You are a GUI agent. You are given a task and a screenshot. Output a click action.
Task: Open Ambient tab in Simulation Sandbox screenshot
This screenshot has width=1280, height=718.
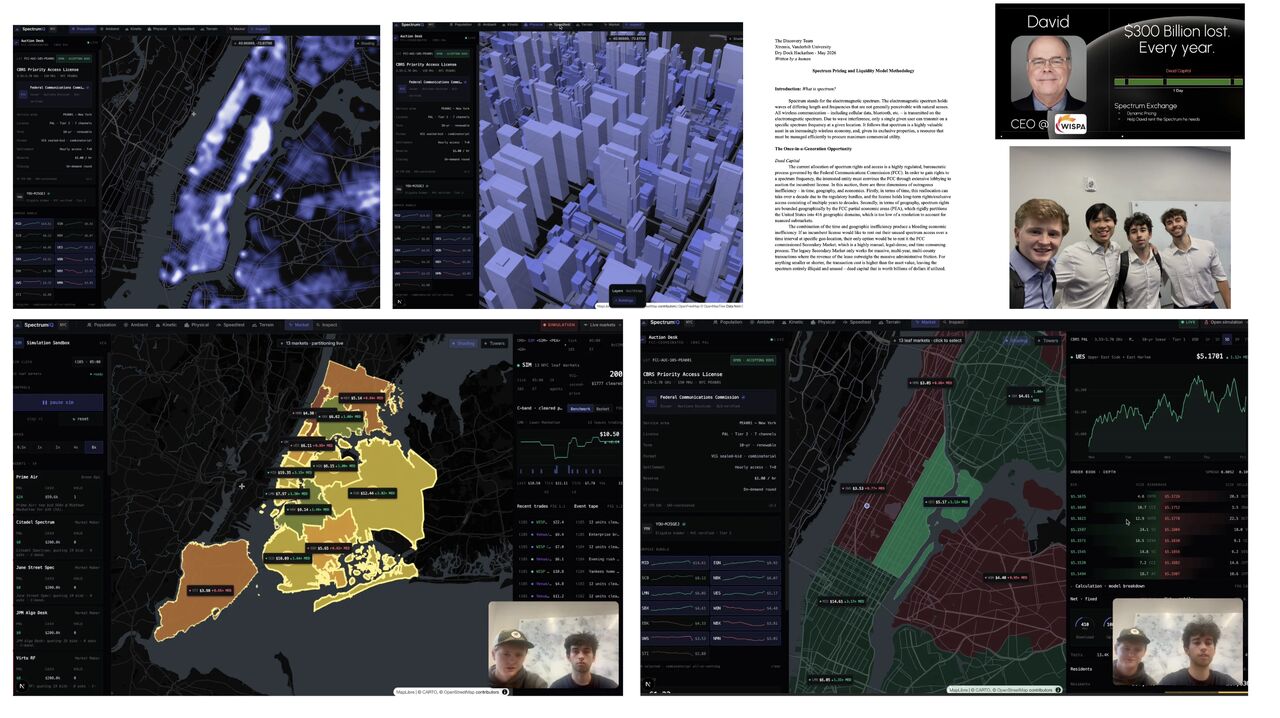pyautogui.click(x=136, y=325)
